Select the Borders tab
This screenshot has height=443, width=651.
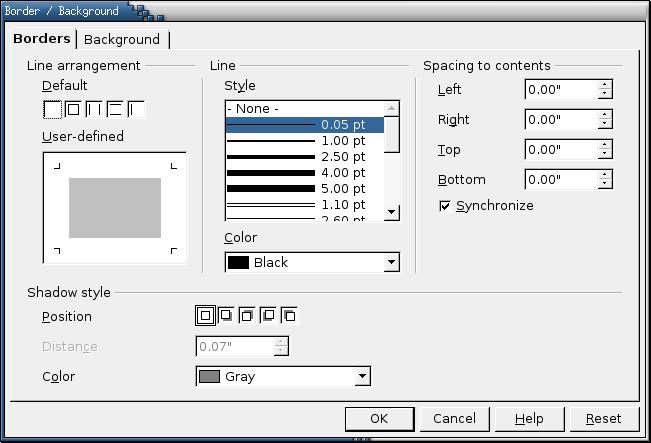click(42, 39)
